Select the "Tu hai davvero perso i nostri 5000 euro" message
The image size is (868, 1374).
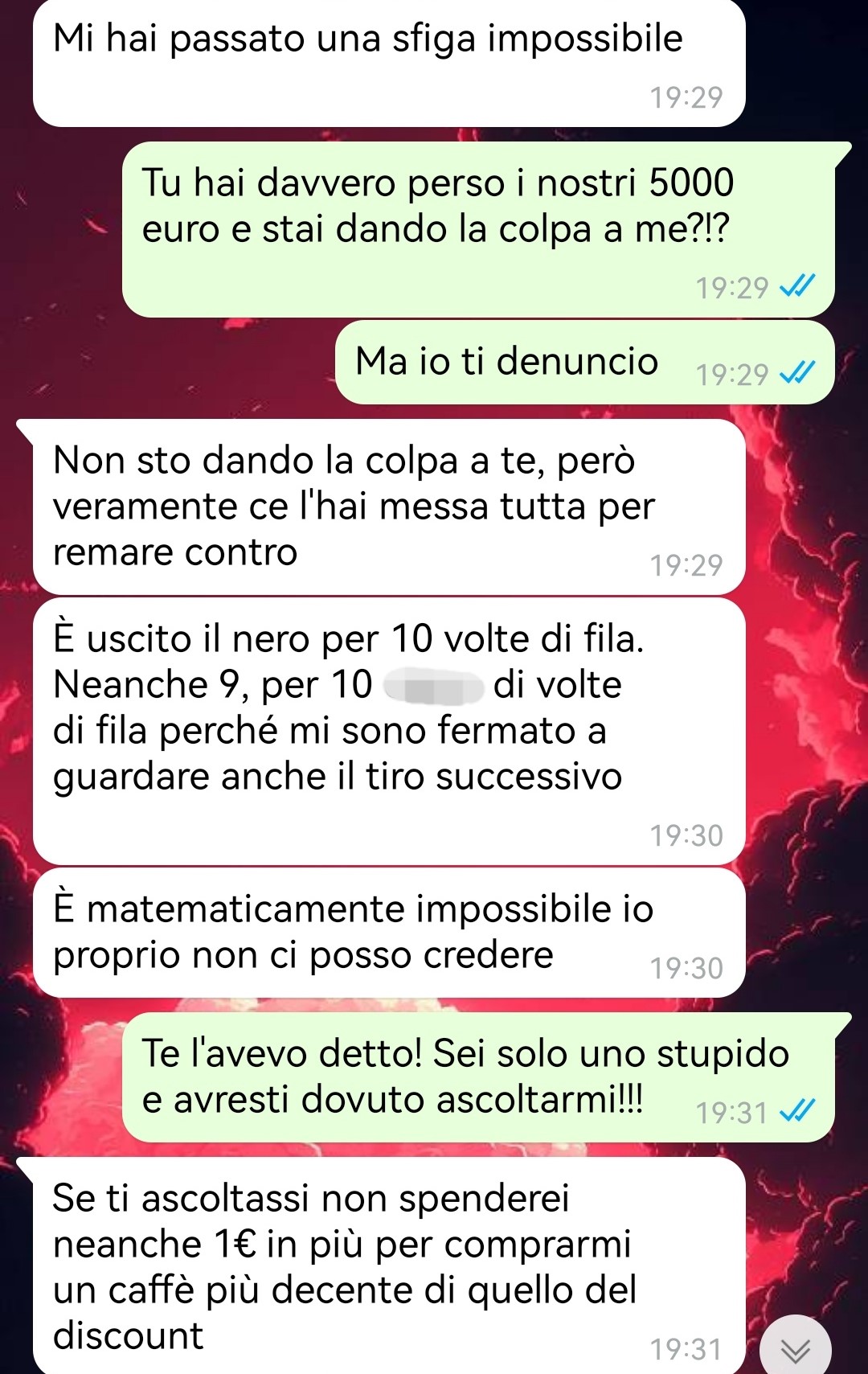[478, 229]
